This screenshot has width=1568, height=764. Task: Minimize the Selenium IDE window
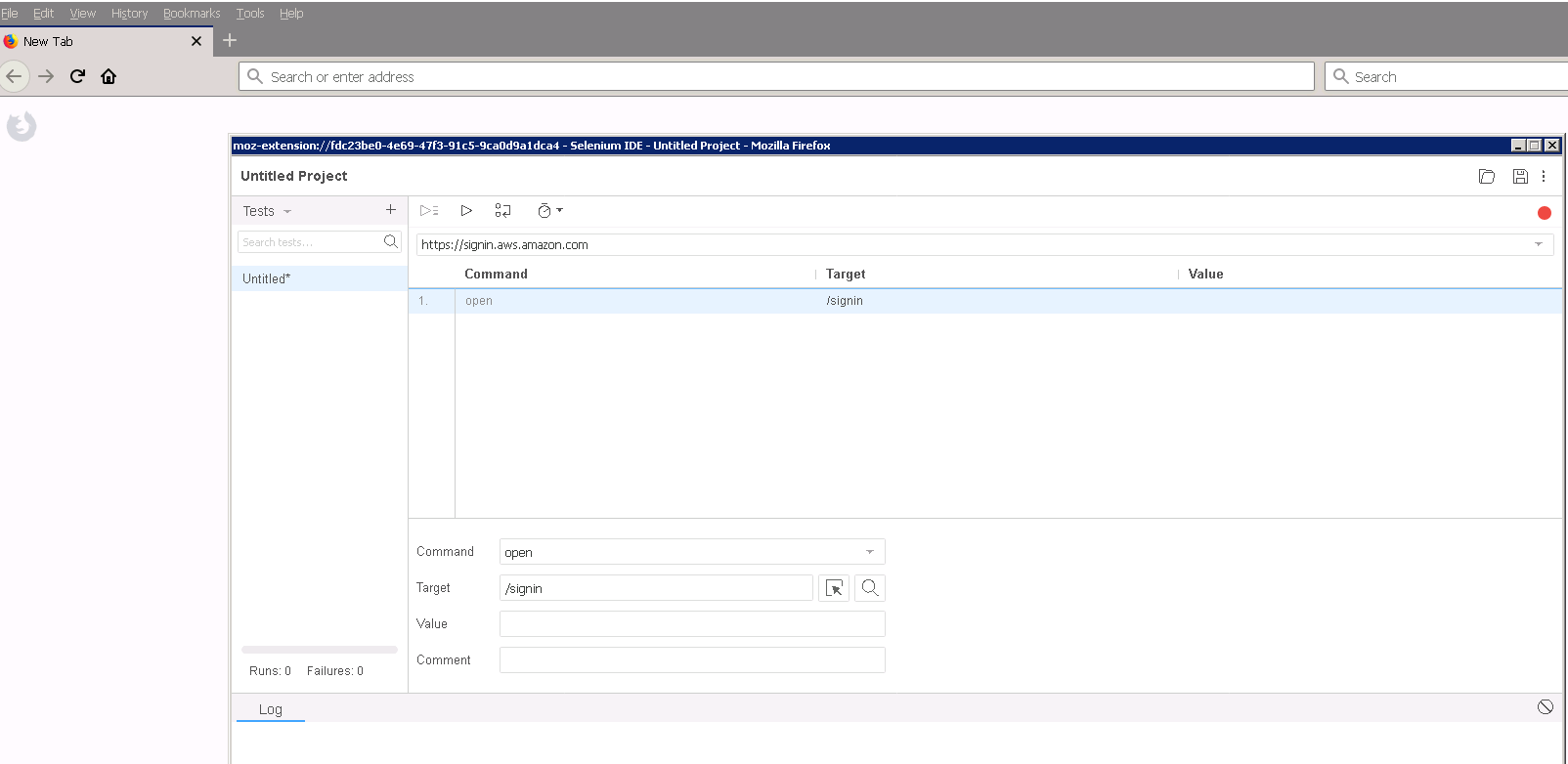point(1518,146)
